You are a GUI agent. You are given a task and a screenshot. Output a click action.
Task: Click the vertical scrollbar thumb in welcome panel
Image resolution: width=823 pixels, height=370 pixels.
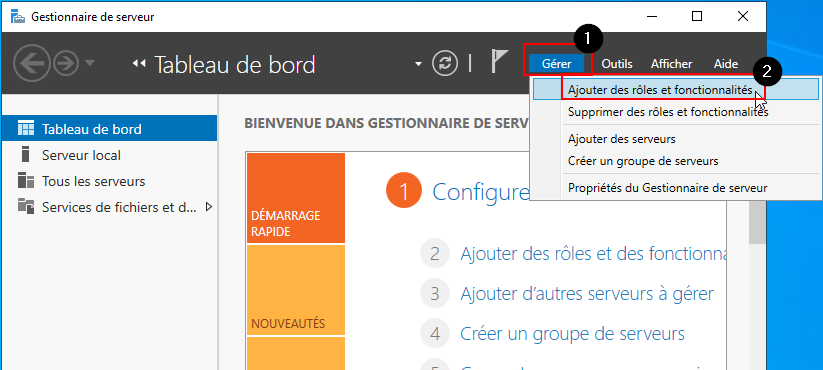point(757,221)
